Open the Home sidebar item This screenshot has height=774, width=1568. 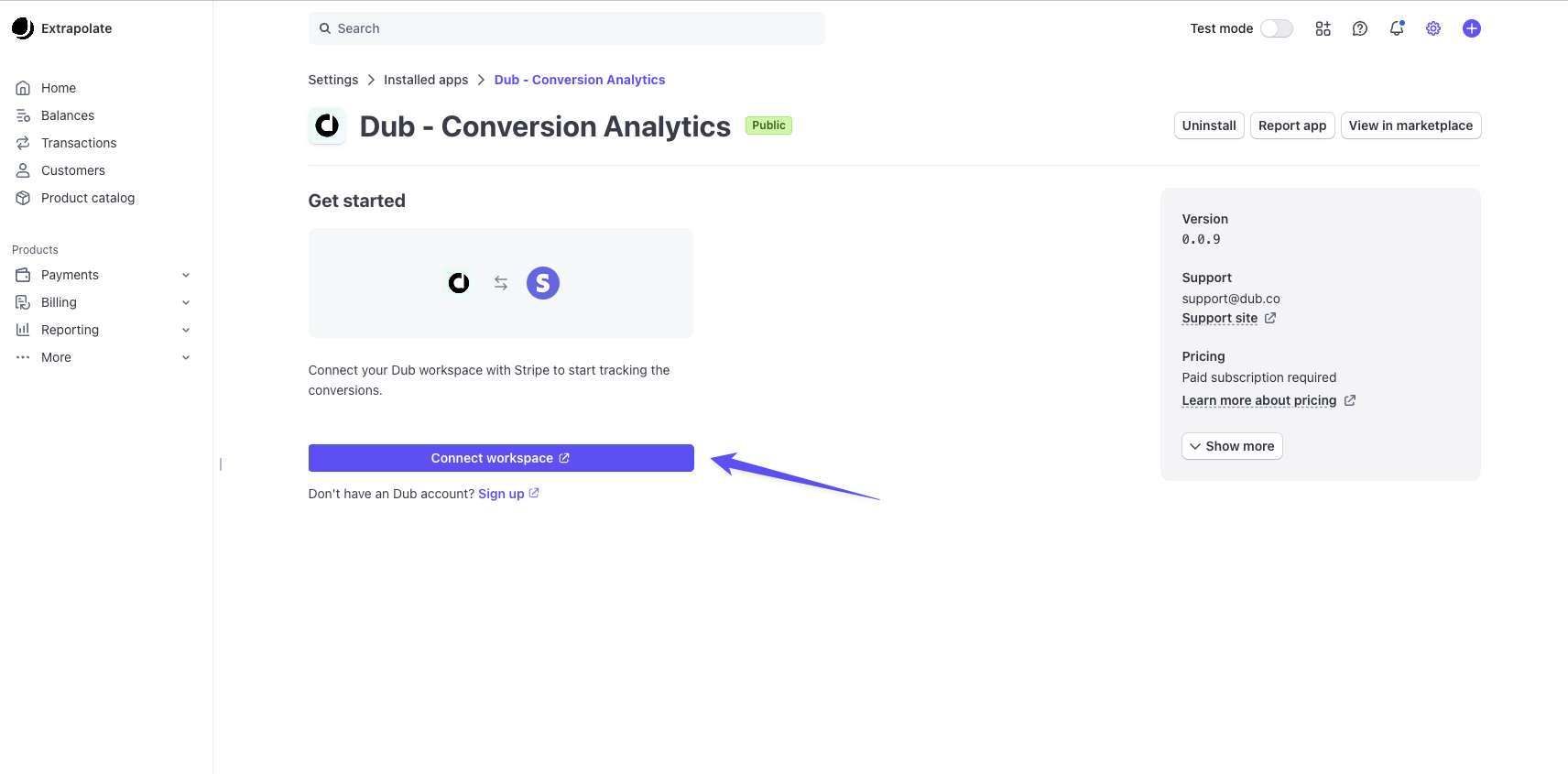coord(59,88)
